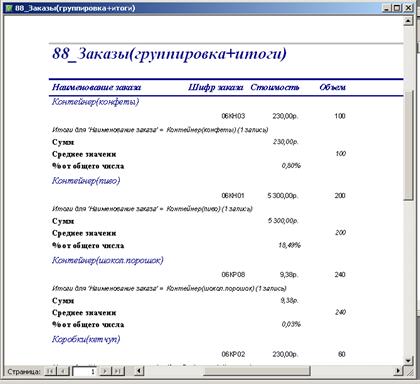Click order code 06КН01
The image size is (420, 384).
click(x=233, y=195)
